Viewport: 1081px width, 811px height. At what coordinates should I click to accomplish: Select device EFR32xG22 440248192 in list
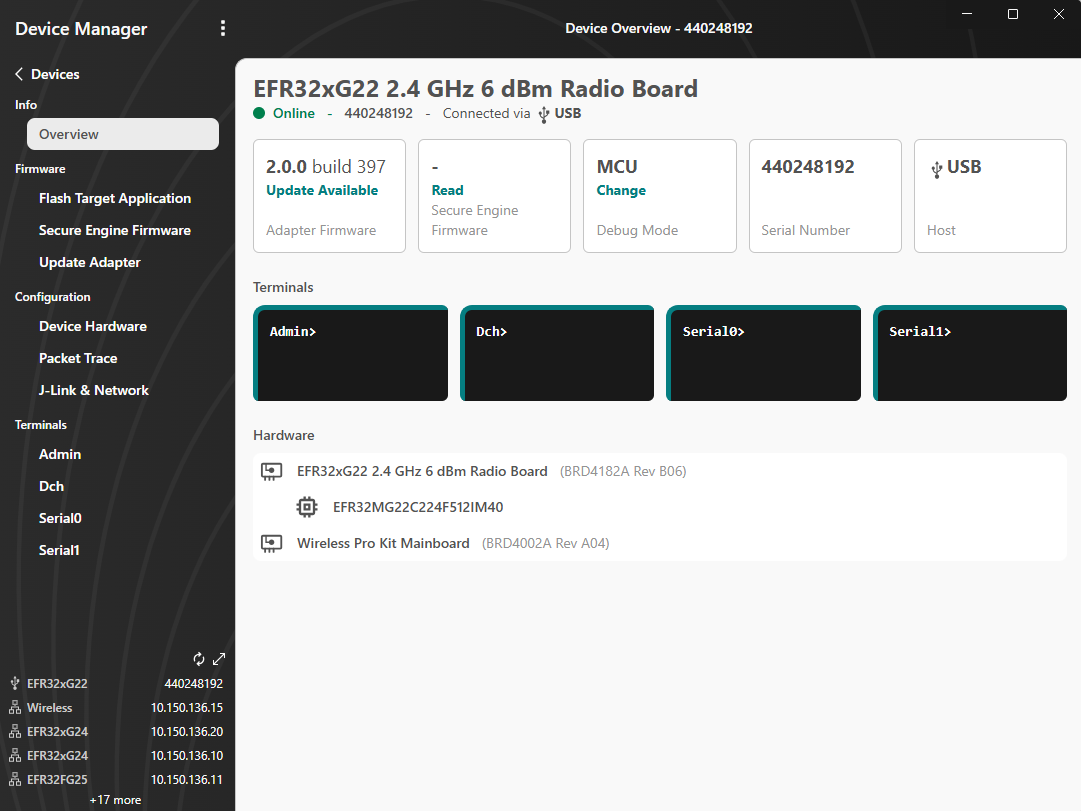(x=117, y=683)
